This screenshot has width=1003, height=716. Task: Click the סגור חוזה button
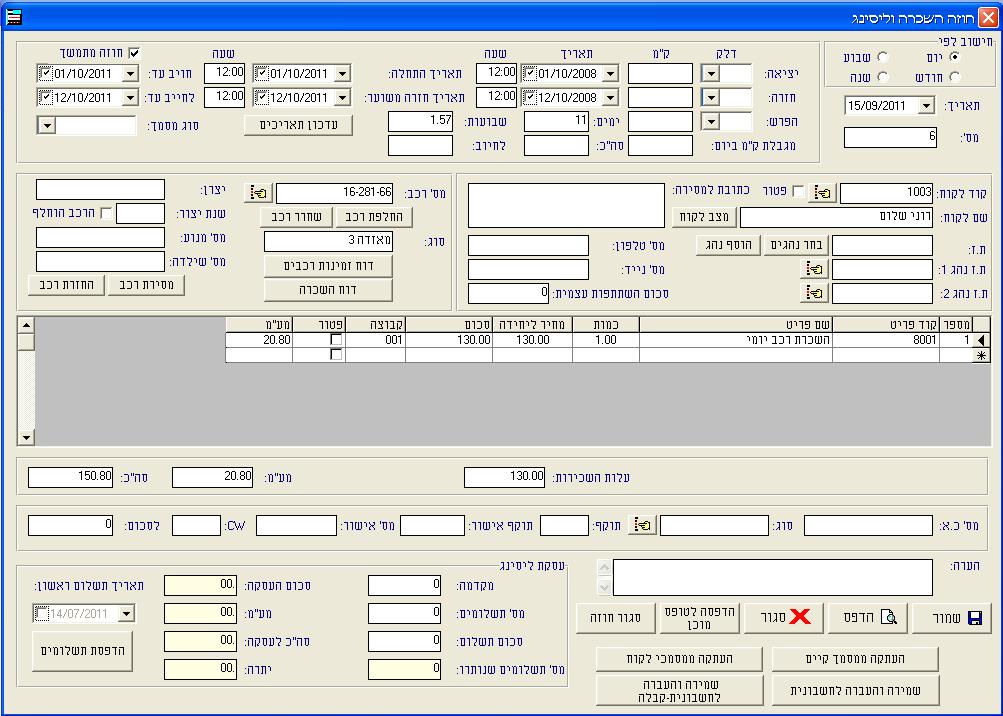click(x=615, y=617)
